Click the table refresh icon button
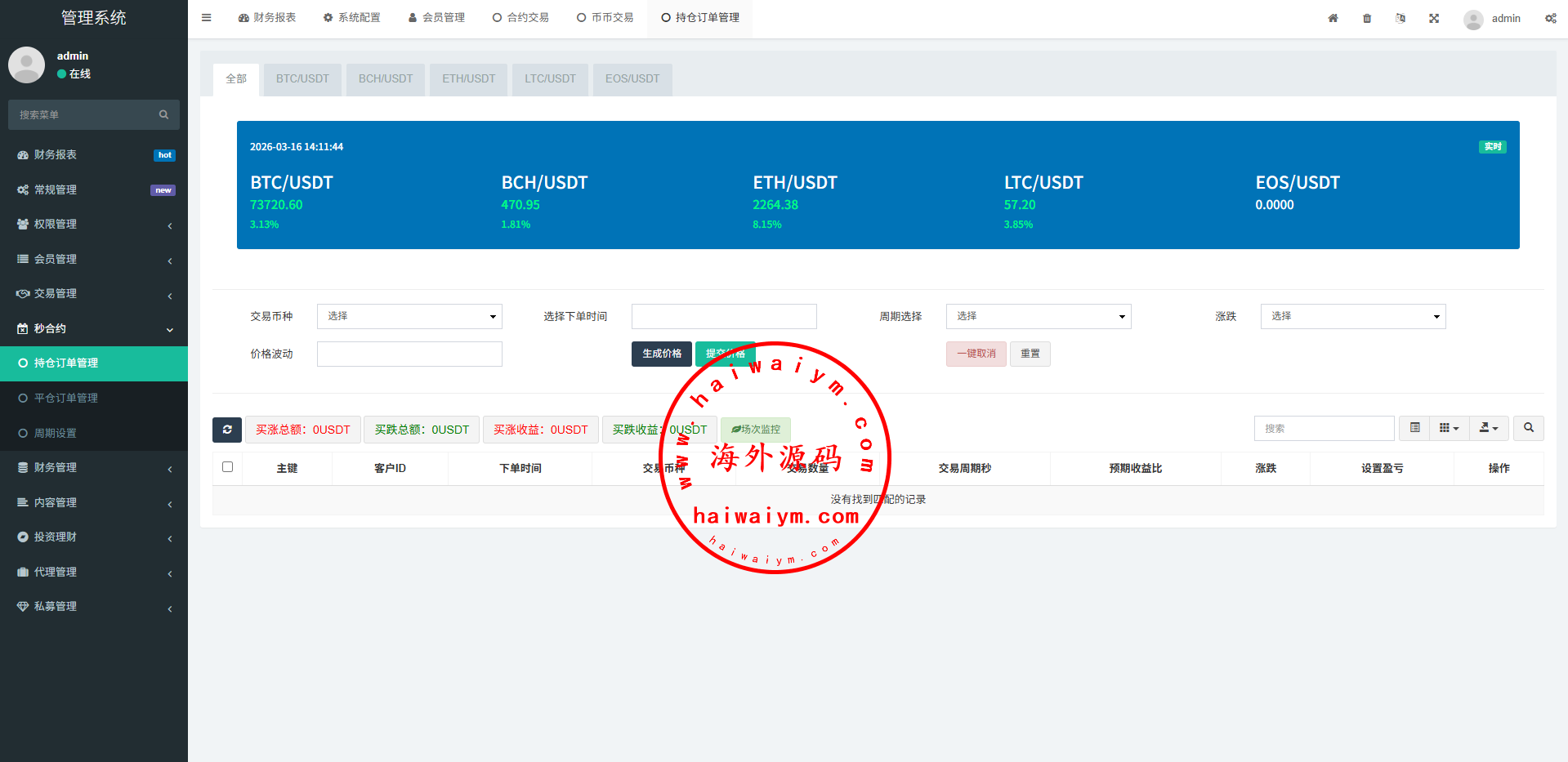This screenshot has width=1568, height=762. (227, 430)
